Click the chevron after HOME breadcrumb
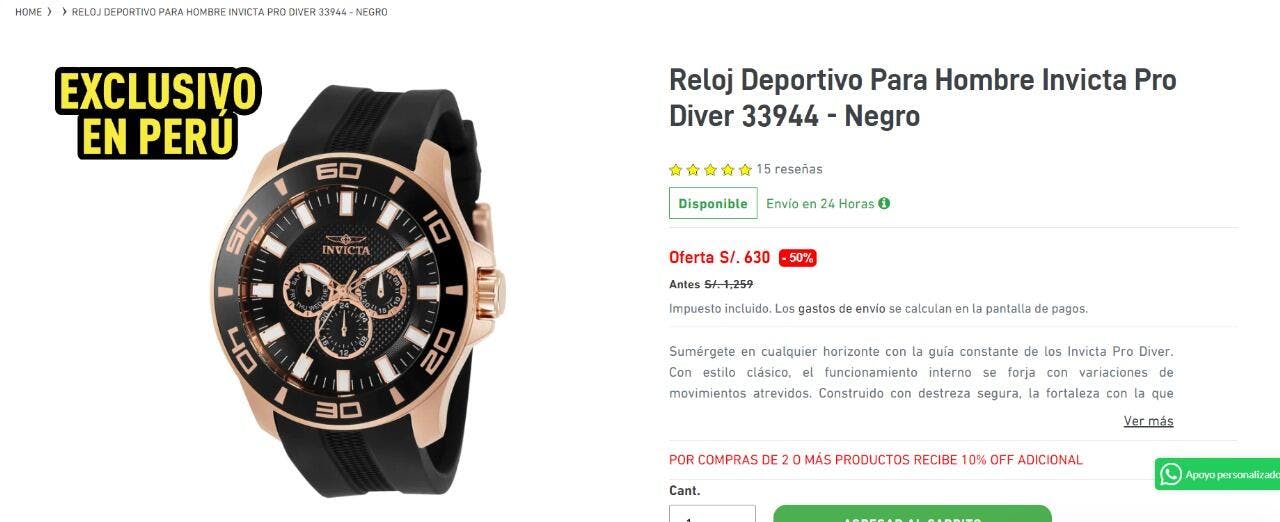Screen dimensions: 1280x522 coord(50,12)
